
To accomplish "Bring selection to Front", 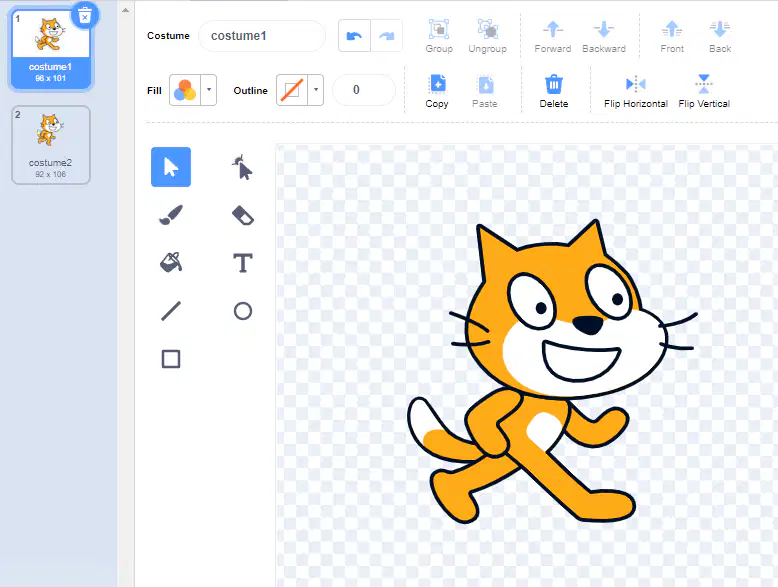I will click(672, 36).
